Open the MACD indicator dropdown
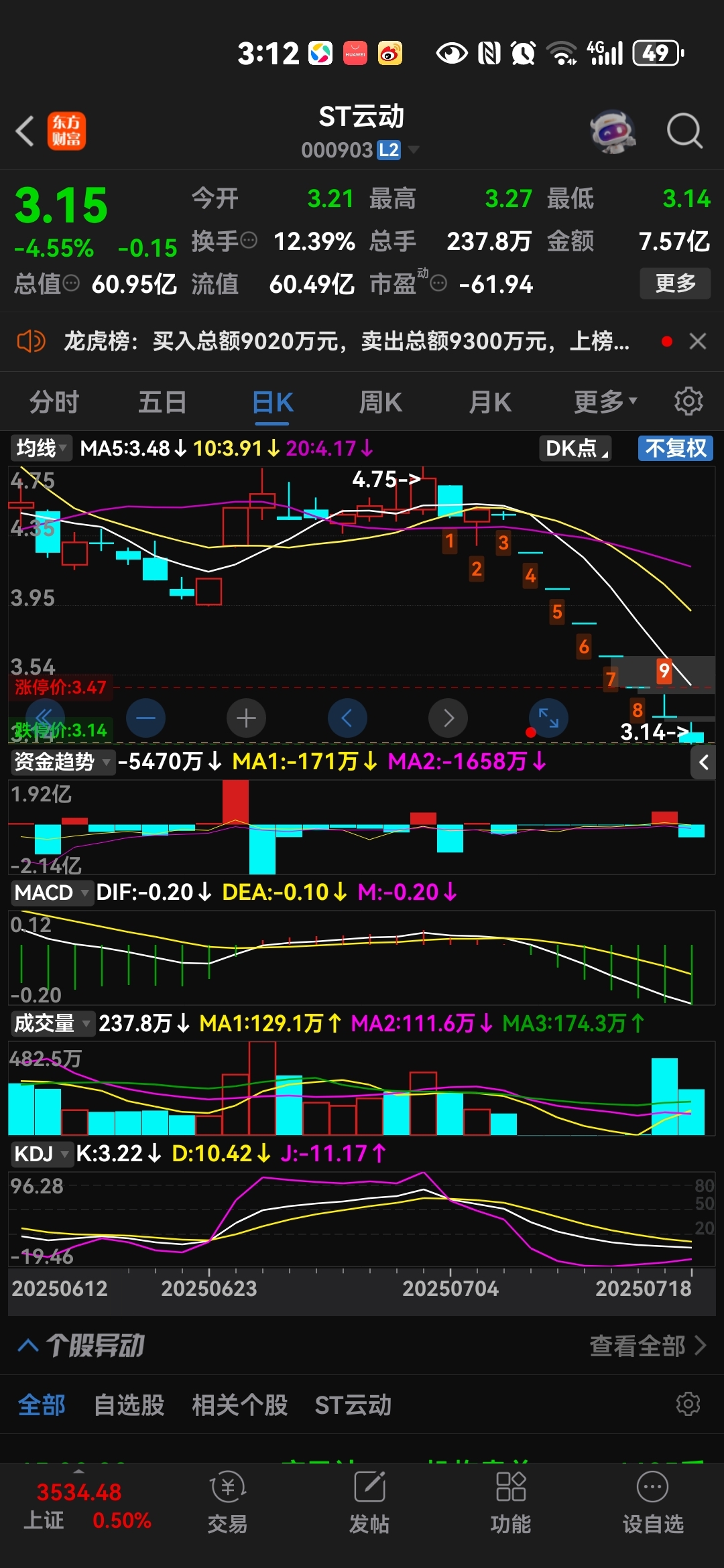The height and width of the screenshot is (1568, 724). 52,893
